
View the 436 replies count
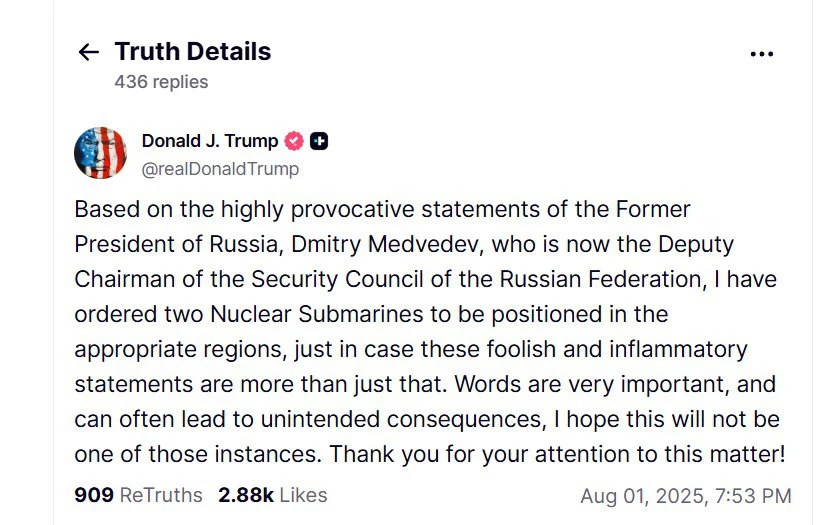[161, 82]
